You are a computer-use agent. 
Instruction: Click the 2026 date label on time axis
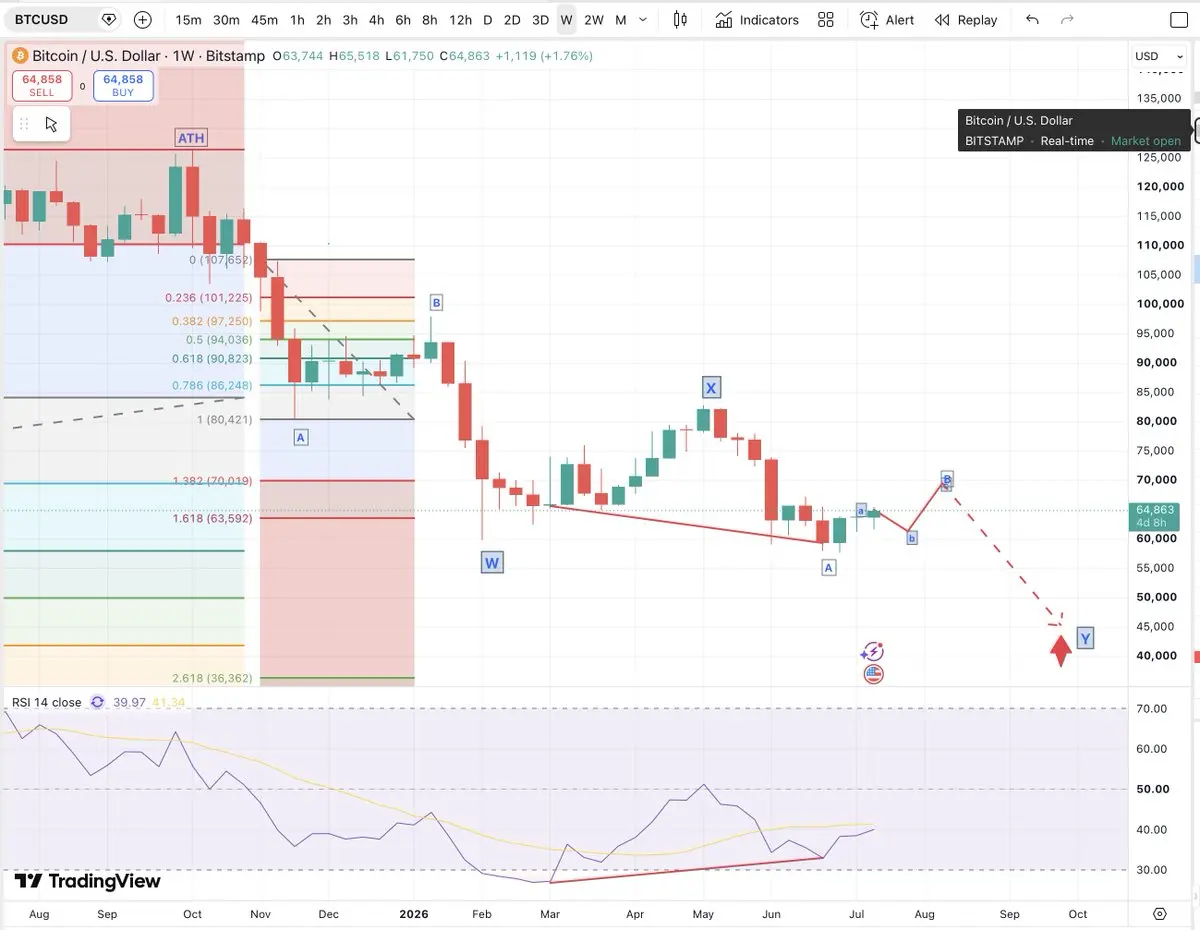(413, 914)
